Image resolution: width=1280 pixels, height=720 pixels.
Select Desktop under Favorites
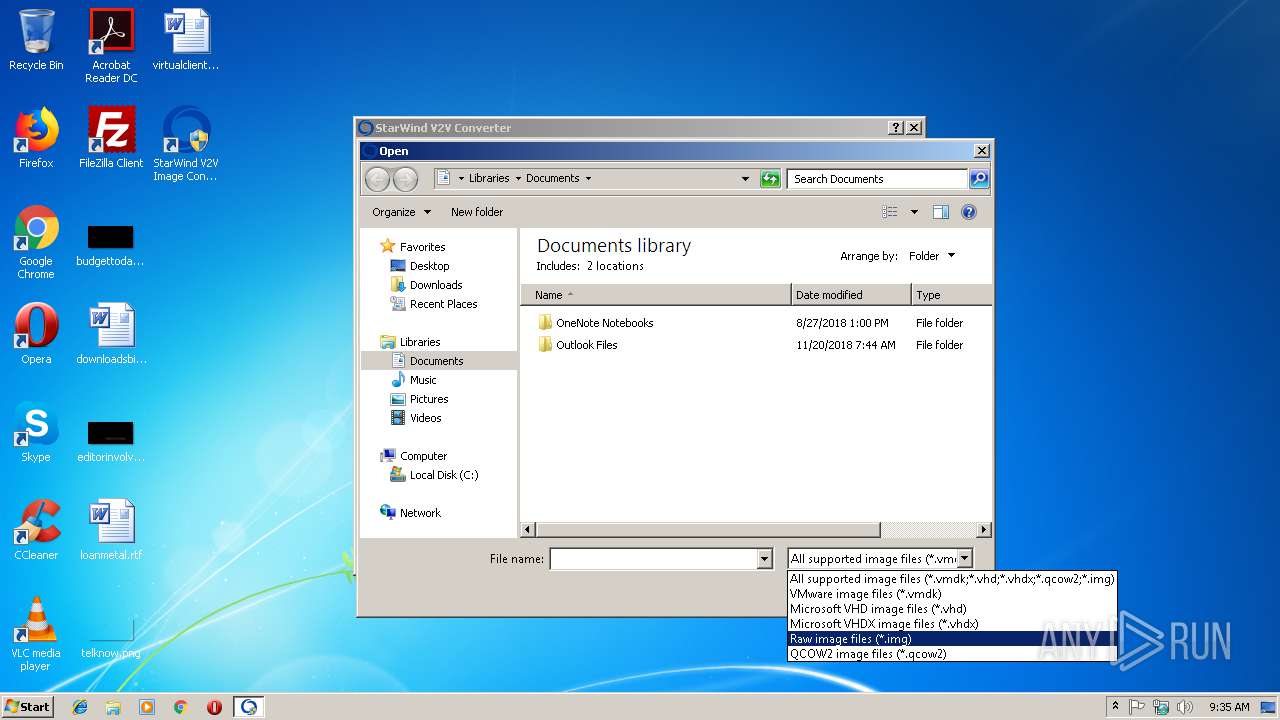429,266
